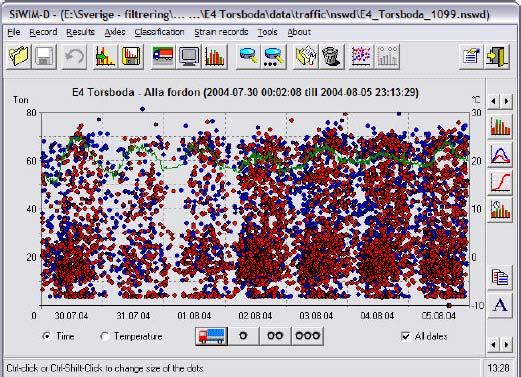Viewport: 521px width, 377px height.
Task: Click the histogram icon in right sidebar
Action: [500, 127]
